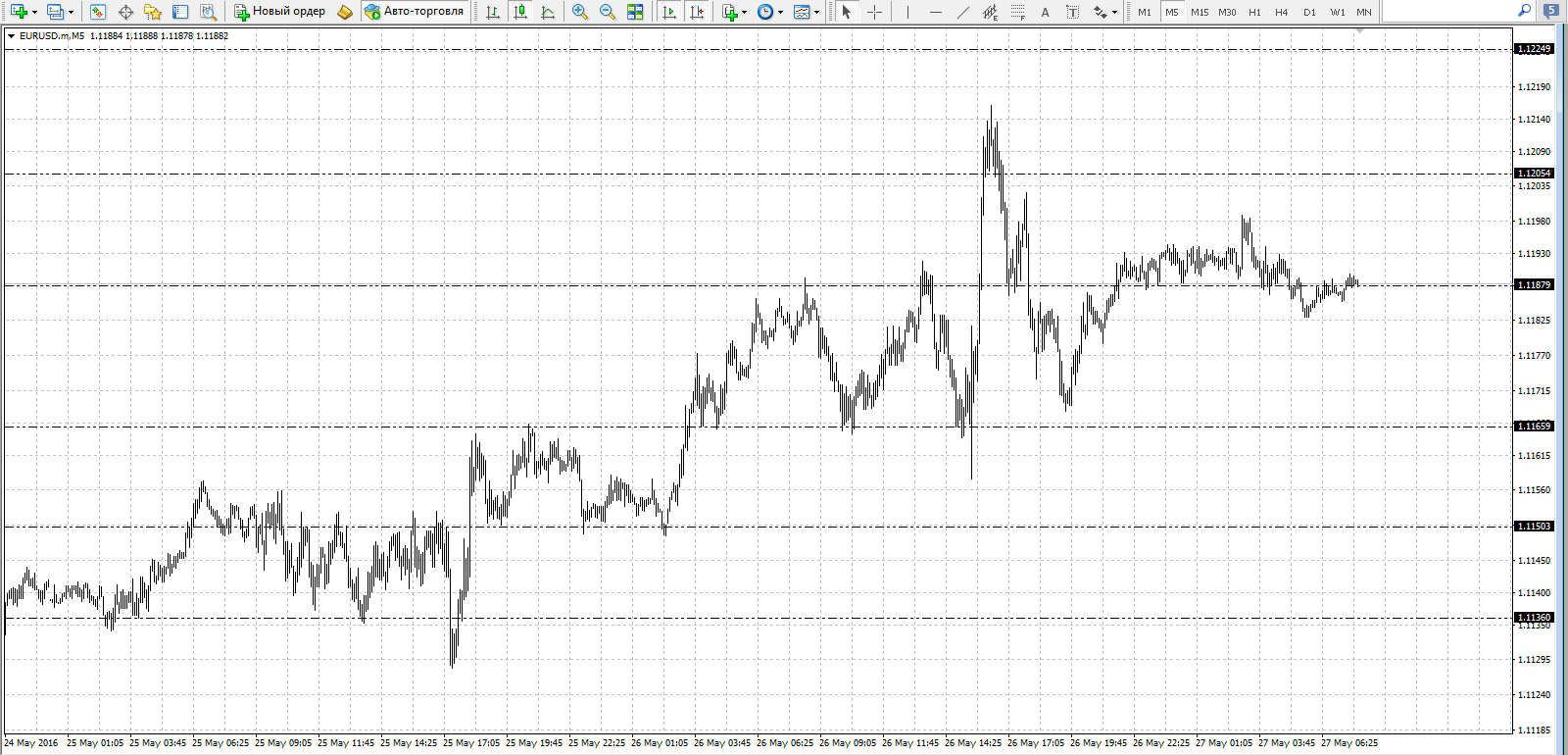Click the 24 May 2016 date label
The image size is (1568, 755).
click(x=31, y=743)
